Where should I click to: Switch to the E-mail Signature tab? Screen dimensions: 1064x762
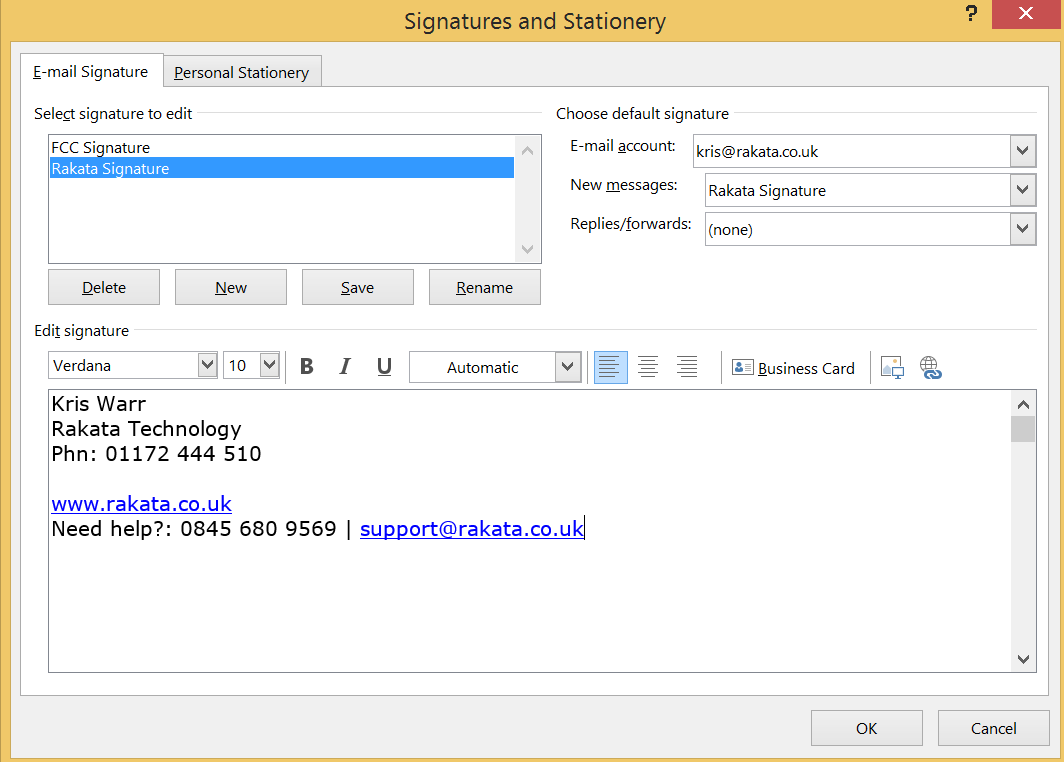91,71
